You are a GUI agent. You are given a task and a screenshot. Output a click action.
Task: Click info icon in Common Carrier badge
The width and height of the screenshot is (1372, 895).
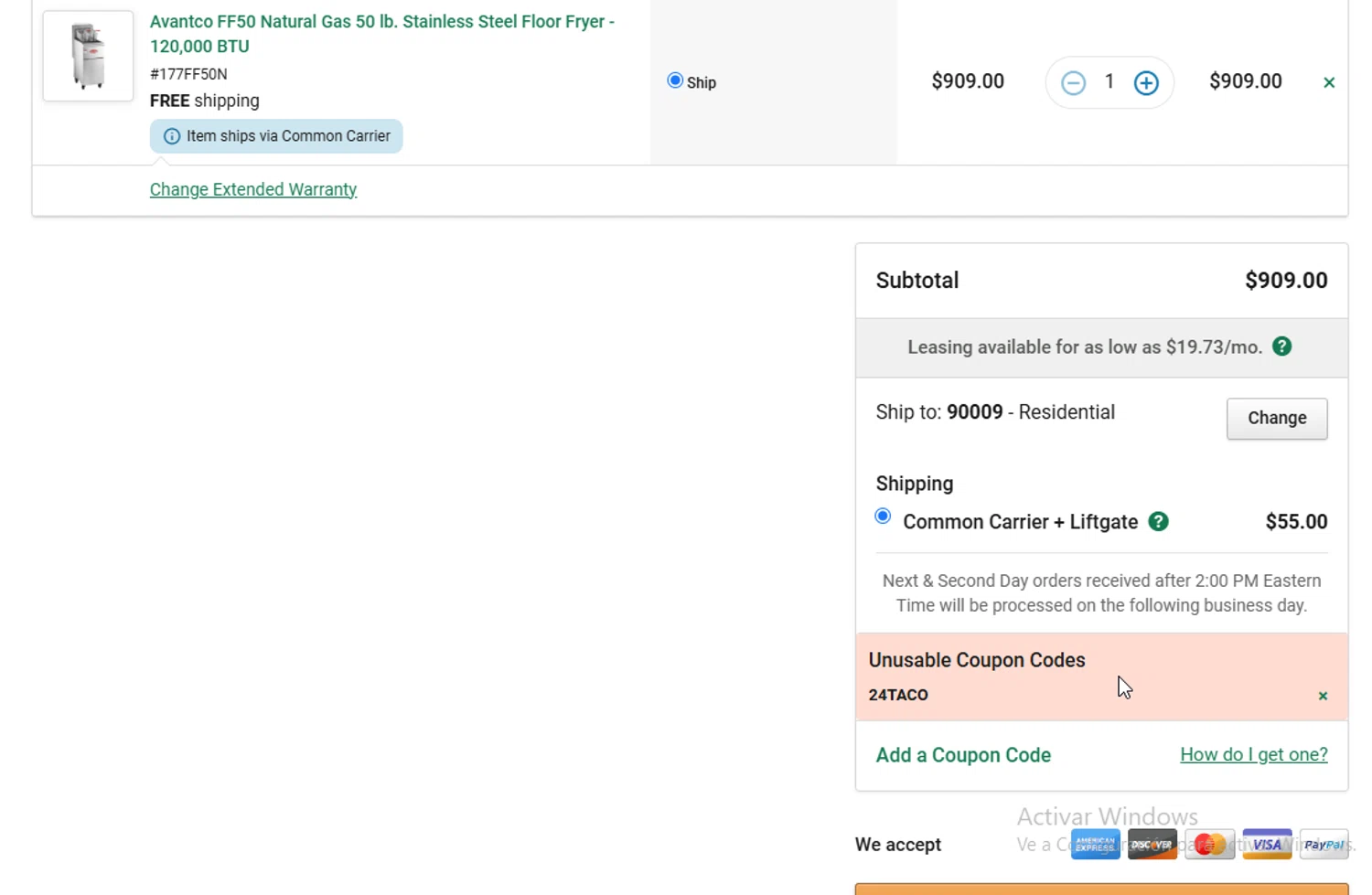tap(171, 136)
